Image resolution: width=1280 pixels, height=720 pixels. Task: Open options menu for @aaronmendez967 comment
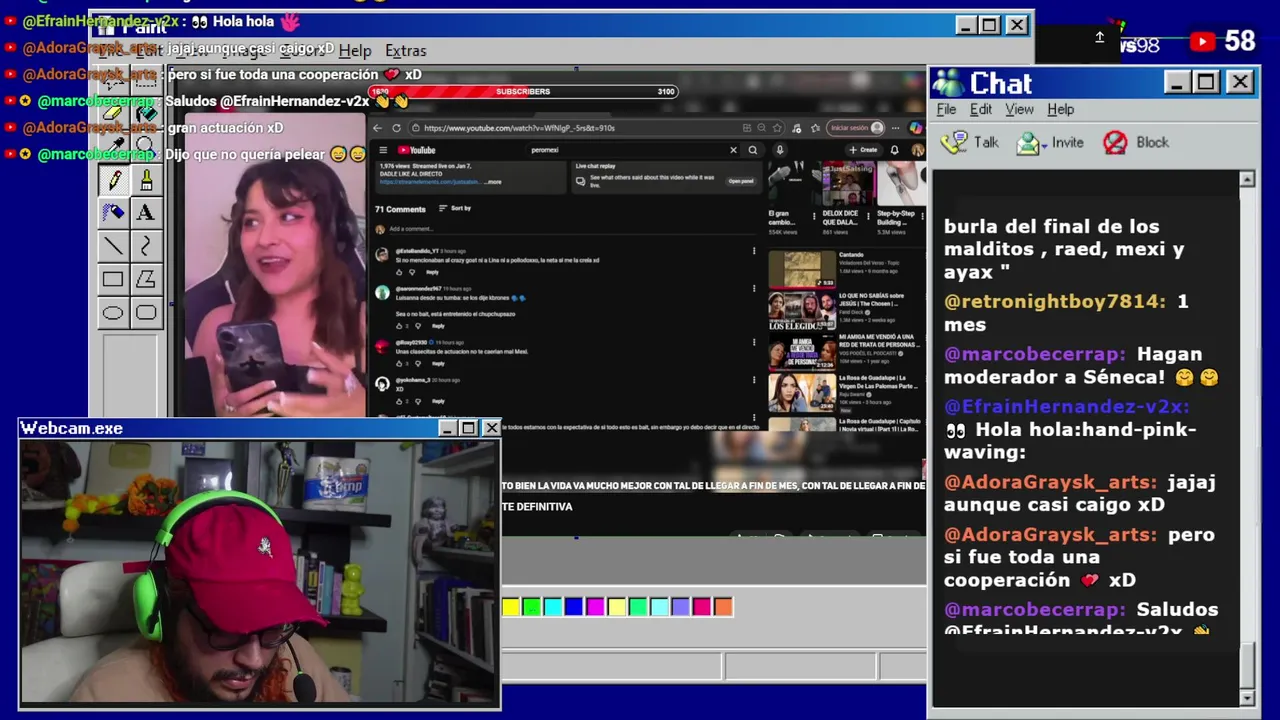tap(754, 289)
